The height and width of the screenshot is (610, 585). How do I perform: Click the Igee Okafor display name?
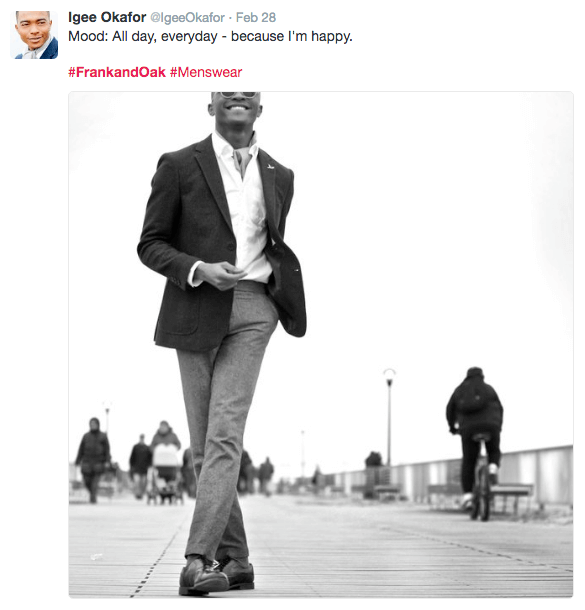click(107, 18)
